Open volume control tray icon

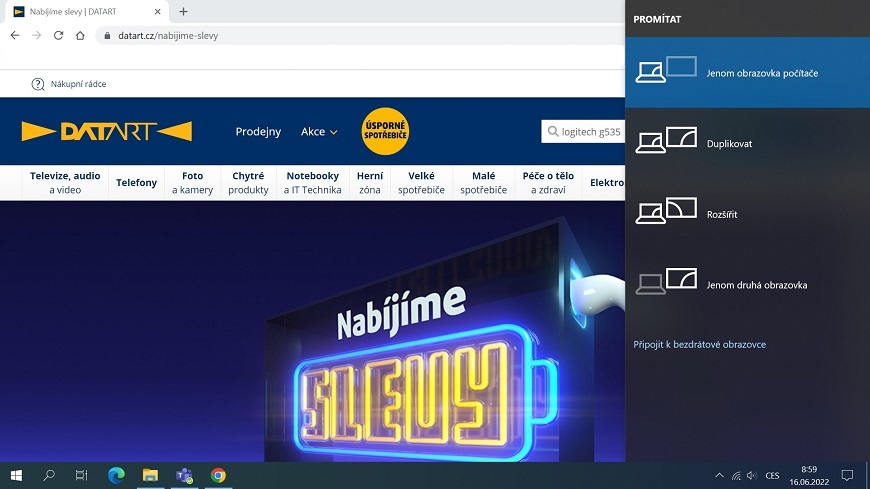tap(752, 476)
